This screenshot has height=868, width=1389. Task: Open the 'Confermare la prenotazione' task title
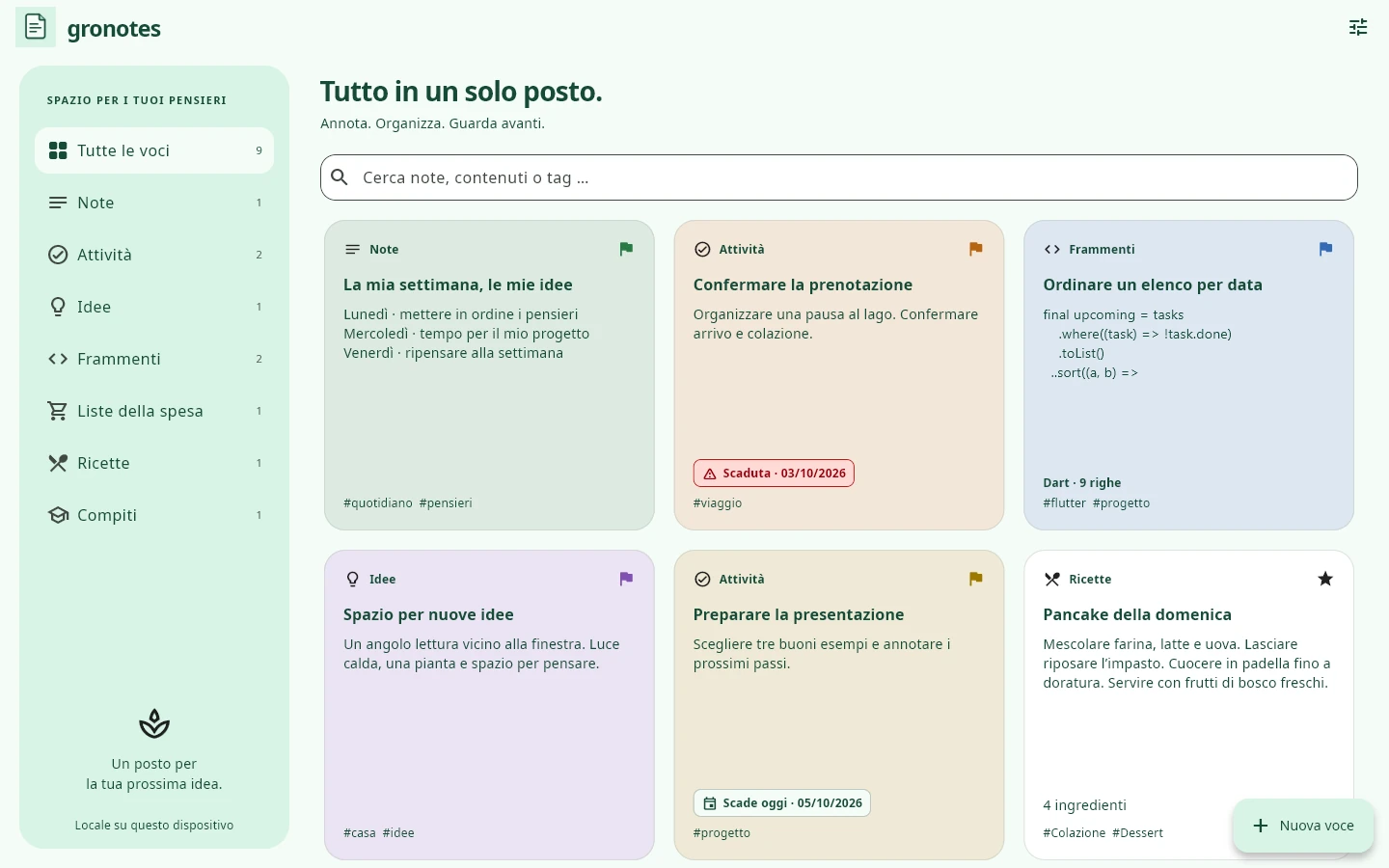click(x=803, y=285)
